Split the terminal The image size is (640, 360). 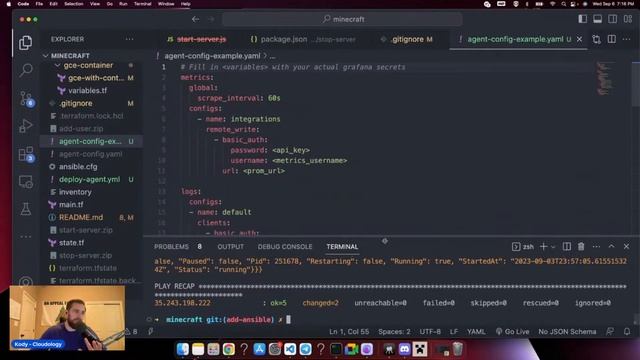567,247
